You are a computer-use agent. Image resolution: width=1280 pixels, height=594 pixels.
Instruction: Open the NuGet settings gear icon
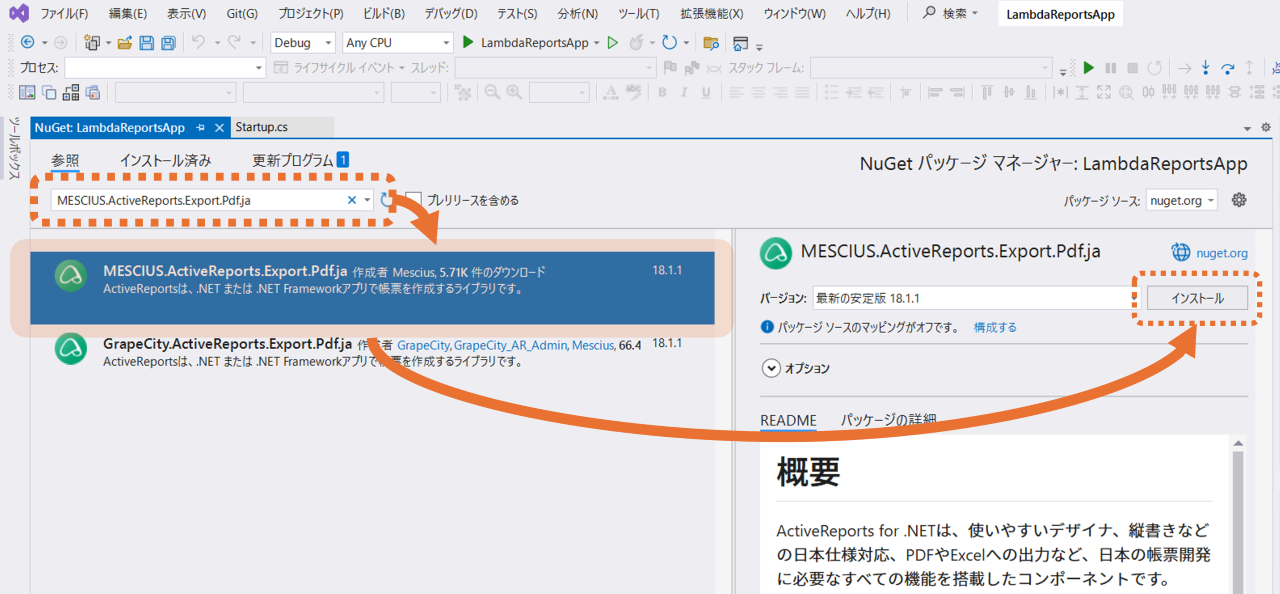(x=1239, y=200)
